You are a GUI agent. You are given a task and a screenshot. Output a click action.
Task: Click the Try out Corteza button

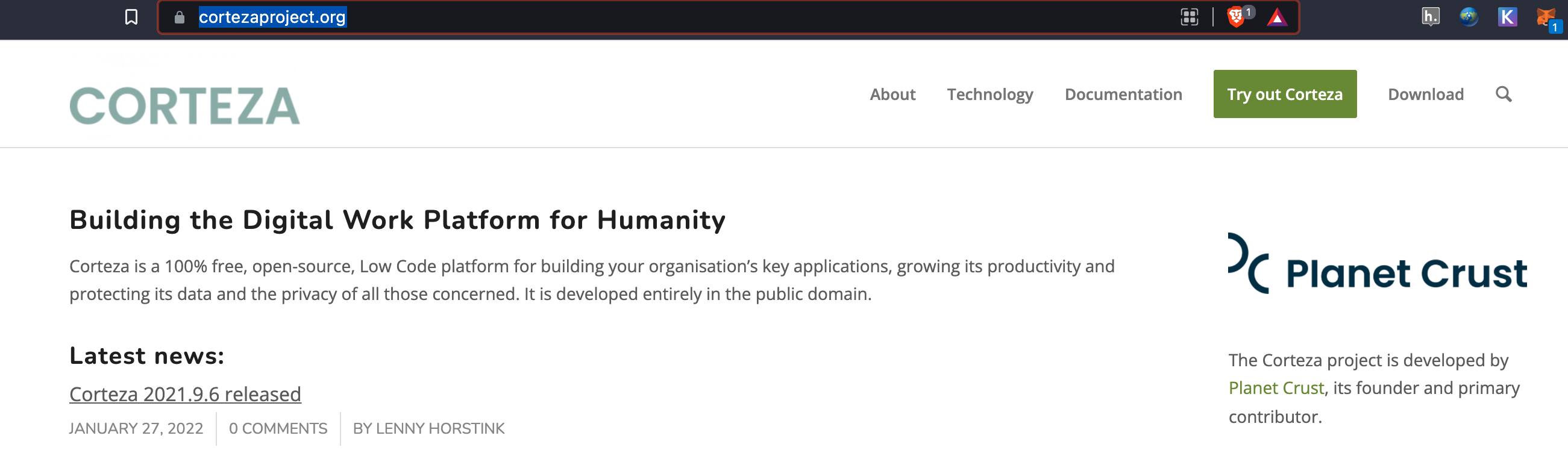[1284, 94]
